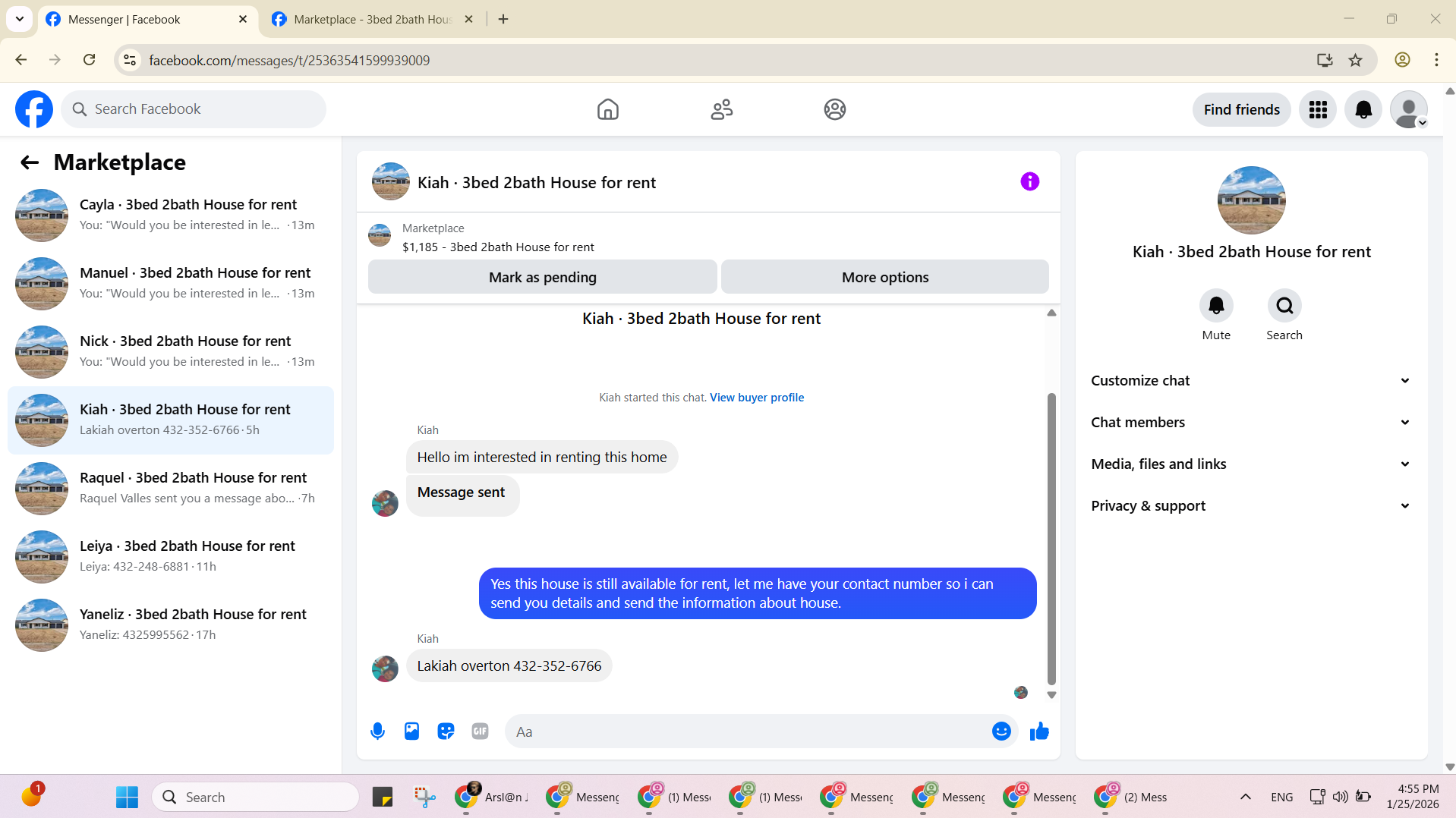Open Chrome three-dot menu
This screenshot has height=818, width=1456.
tap(1436, 60)
